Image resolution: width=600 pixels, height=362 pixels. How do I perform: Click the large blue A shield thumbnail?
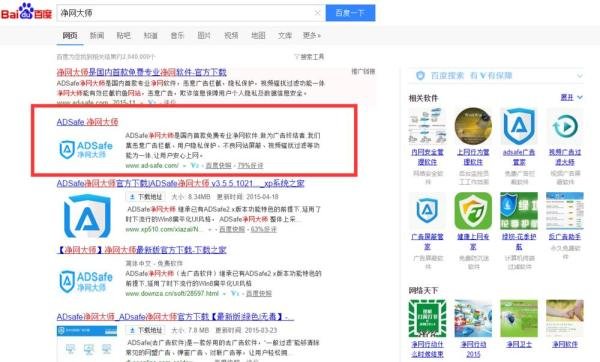[88, 216]
